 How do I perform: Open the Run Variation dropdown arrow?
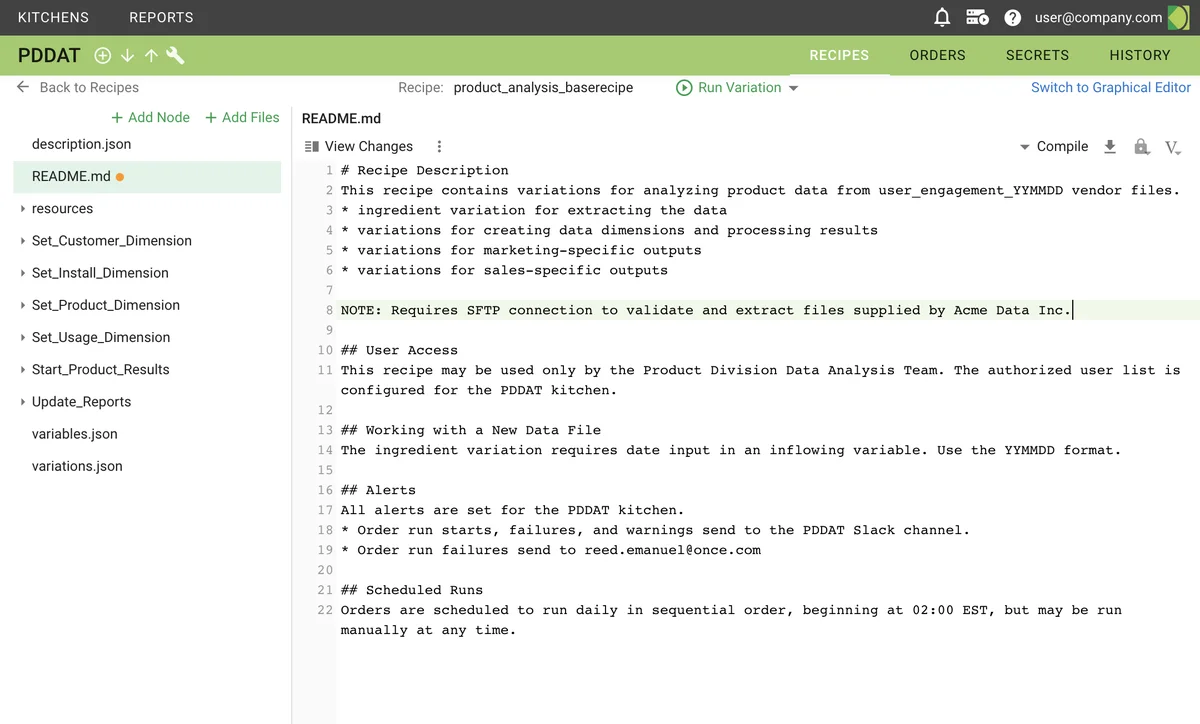[x=793, y=88]
